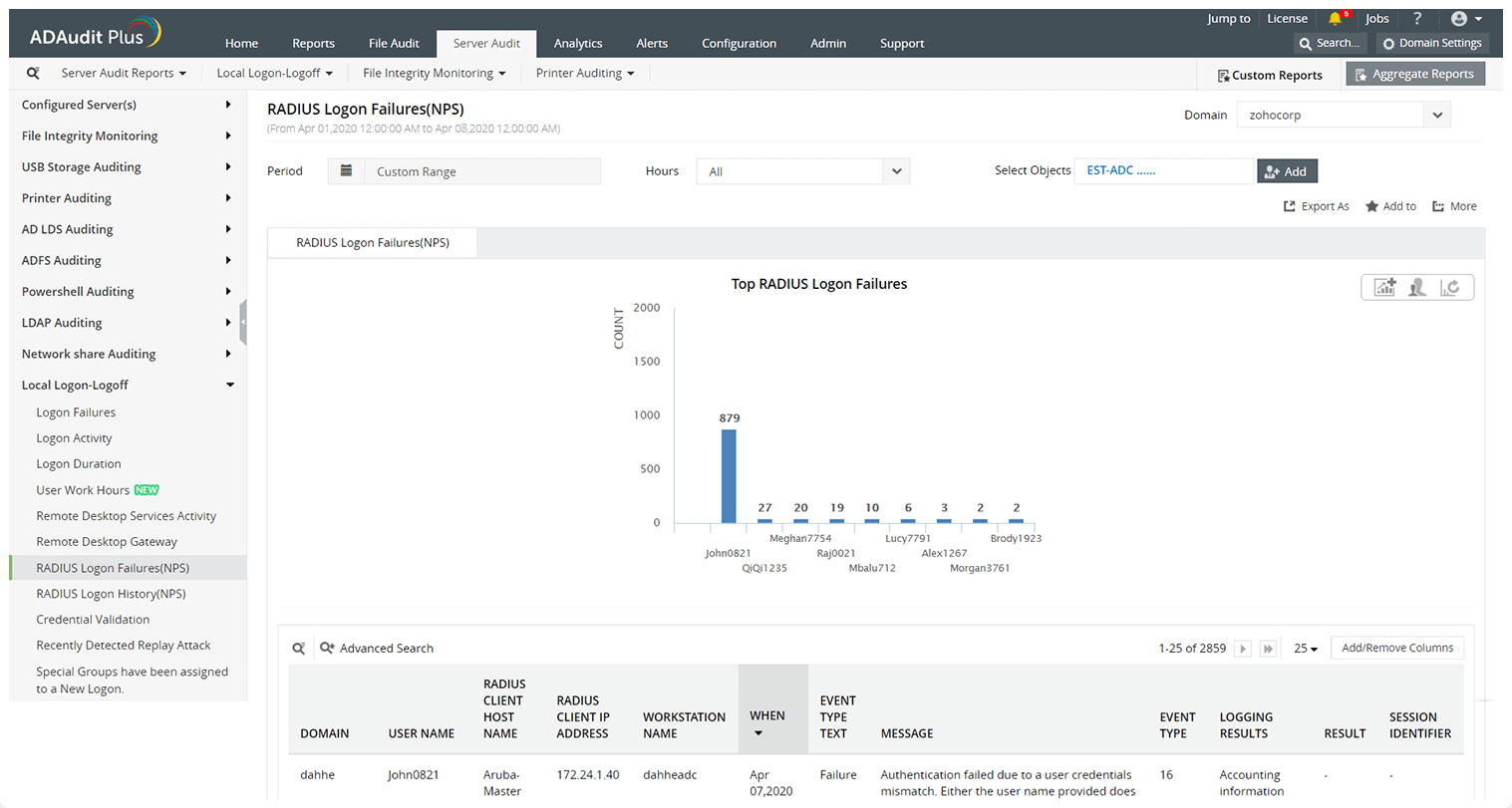Screen dimensions: 1512x808
Task: Collapse the Local Logon-Logoff category
Action: pos(229,385)
